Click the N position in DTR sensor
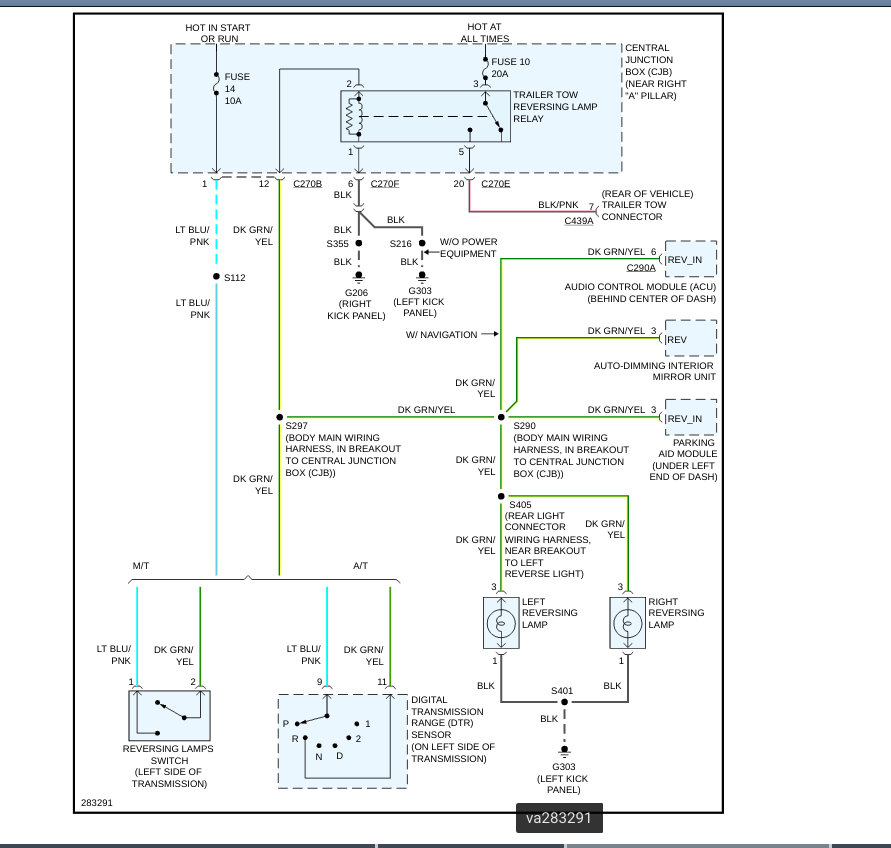Image resolution: width=891 pixels, height=848 pixels. click(319, 756)
